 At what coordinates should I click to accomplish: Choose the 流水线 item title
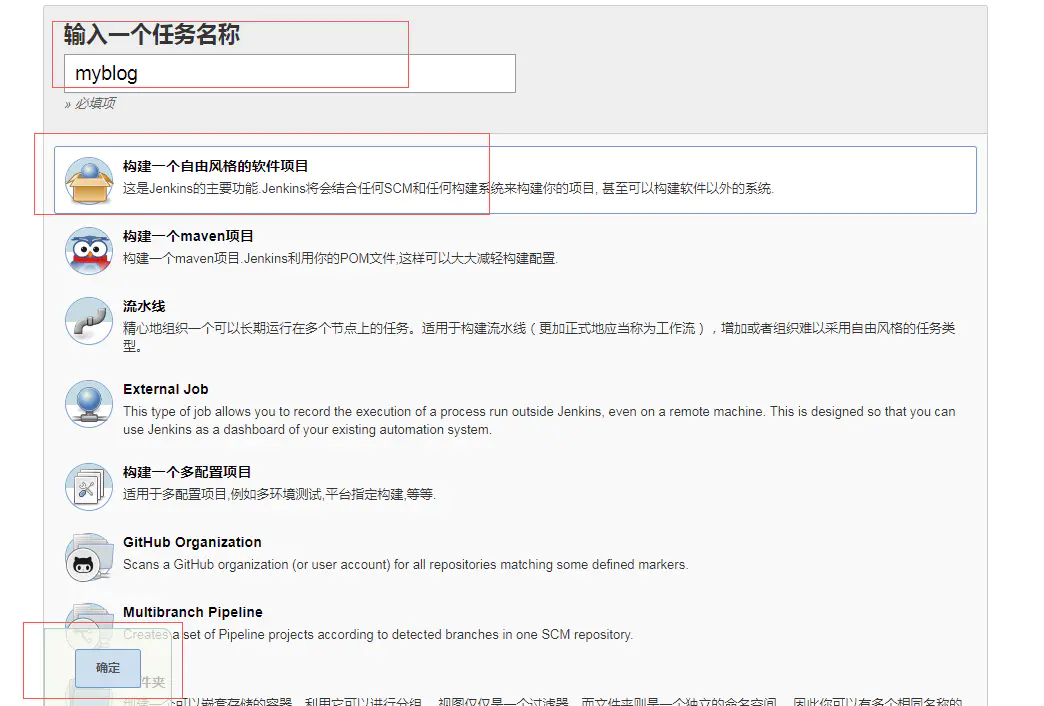144,306
